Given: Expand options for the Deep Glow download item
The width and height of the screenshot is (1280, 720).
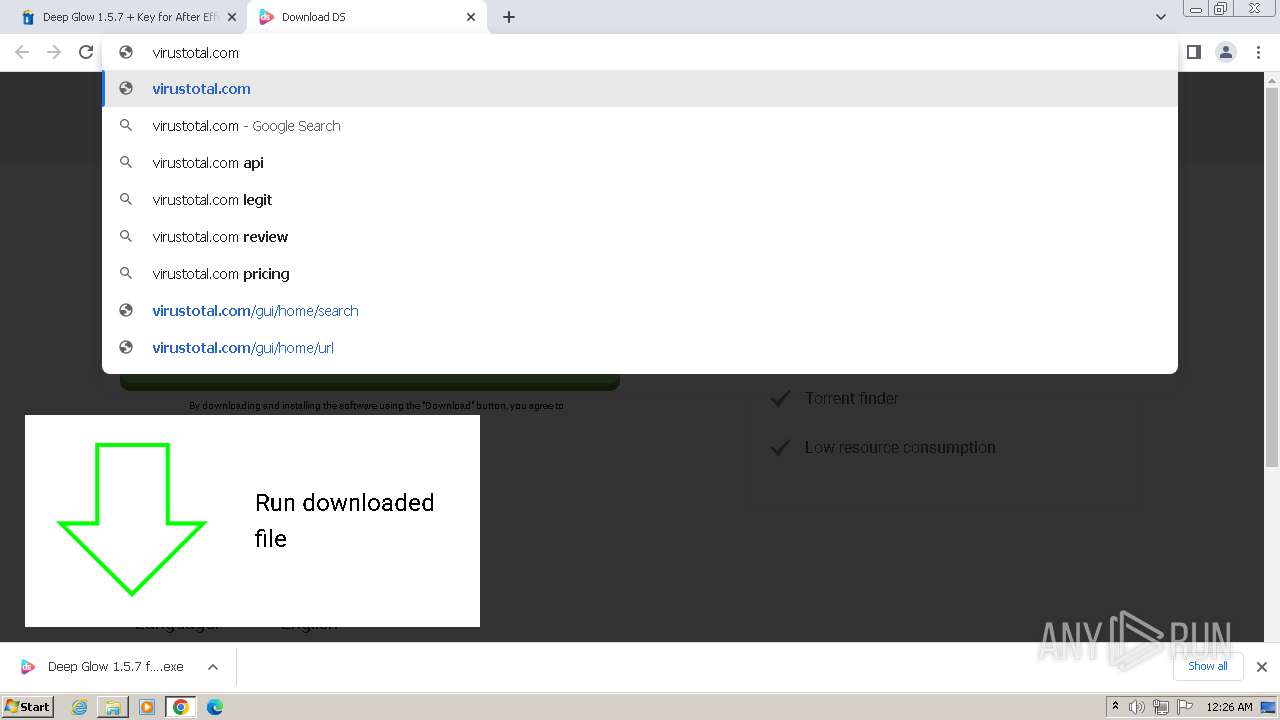Looking at the screenshot, I should click(x=213, y=667).
